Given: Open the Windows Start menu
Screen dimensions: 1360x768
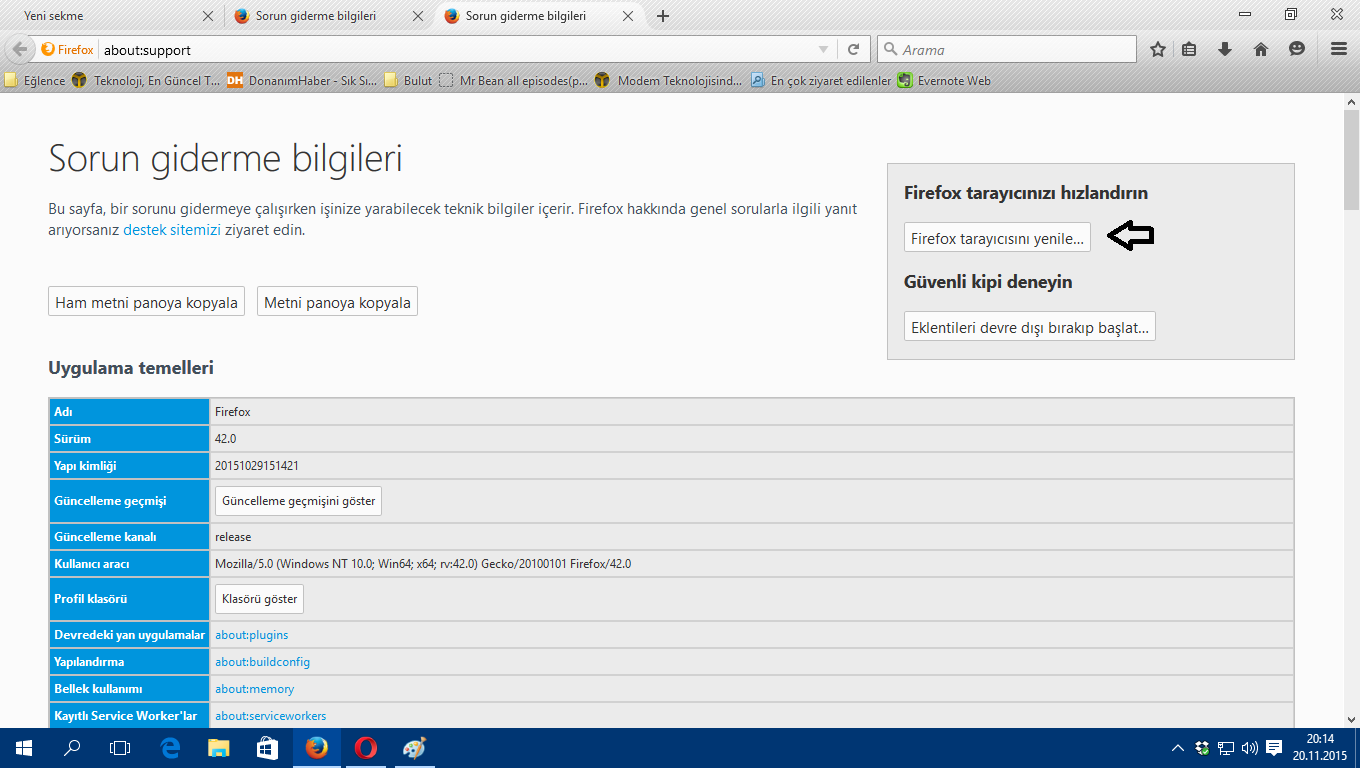Looking at the screenshot, I should pos(23,748).
